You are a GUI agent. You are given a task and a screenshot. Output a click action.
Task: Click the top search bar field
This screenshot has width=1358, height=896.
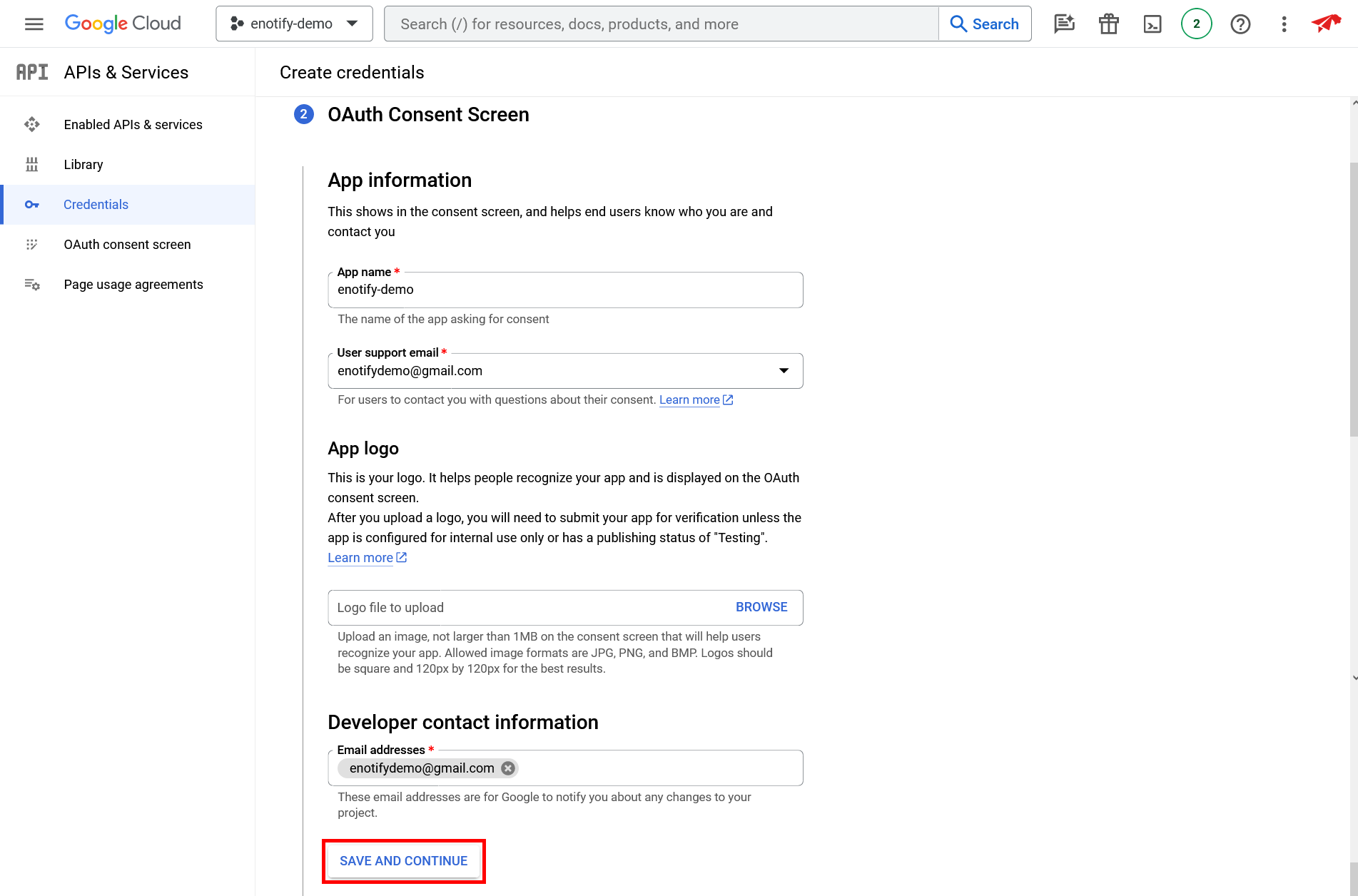(x=661, y=24)
